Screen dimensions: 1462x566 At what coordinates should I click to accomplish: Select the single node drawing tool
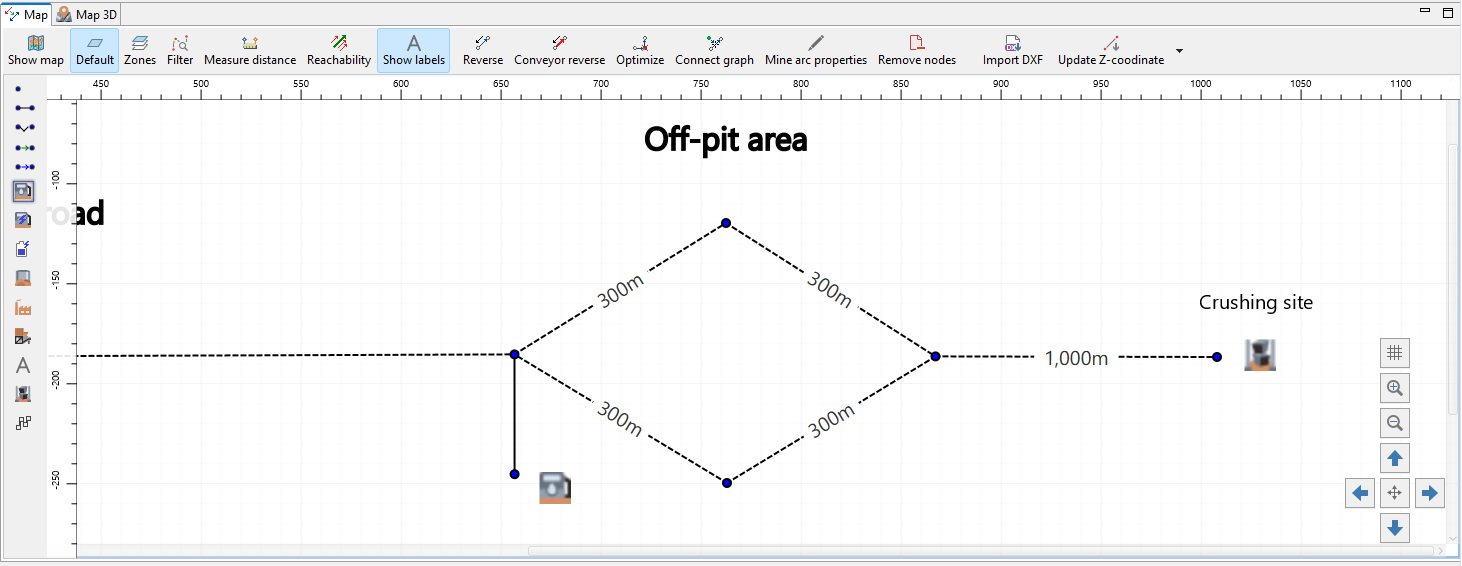pos(18,89)
